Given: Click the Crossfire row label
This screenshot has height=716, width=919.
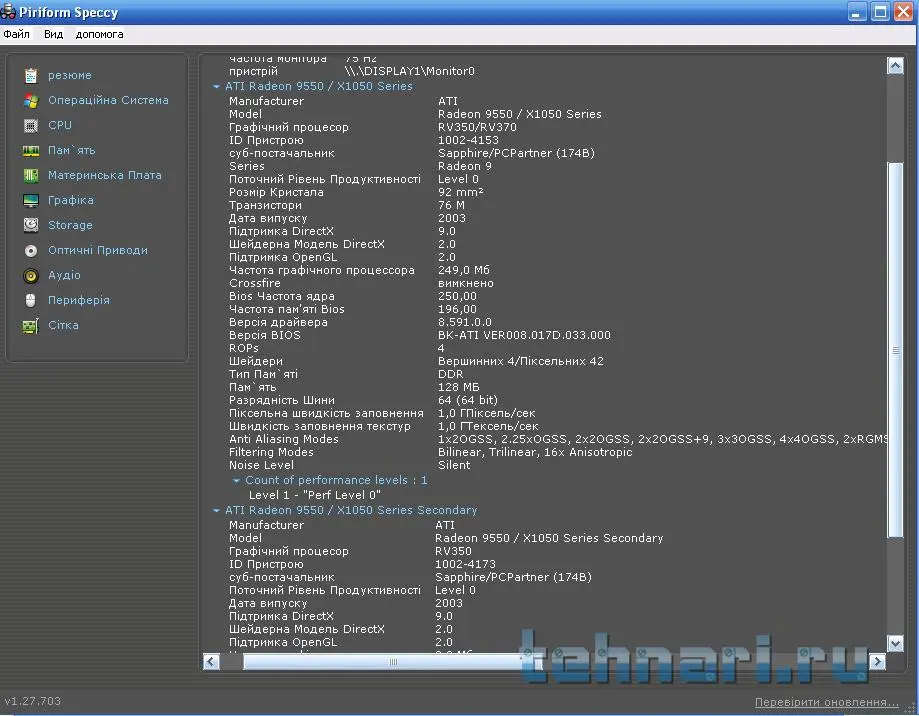Looking at the screenshot, I should pyautogui.click(x=254, y=283).
